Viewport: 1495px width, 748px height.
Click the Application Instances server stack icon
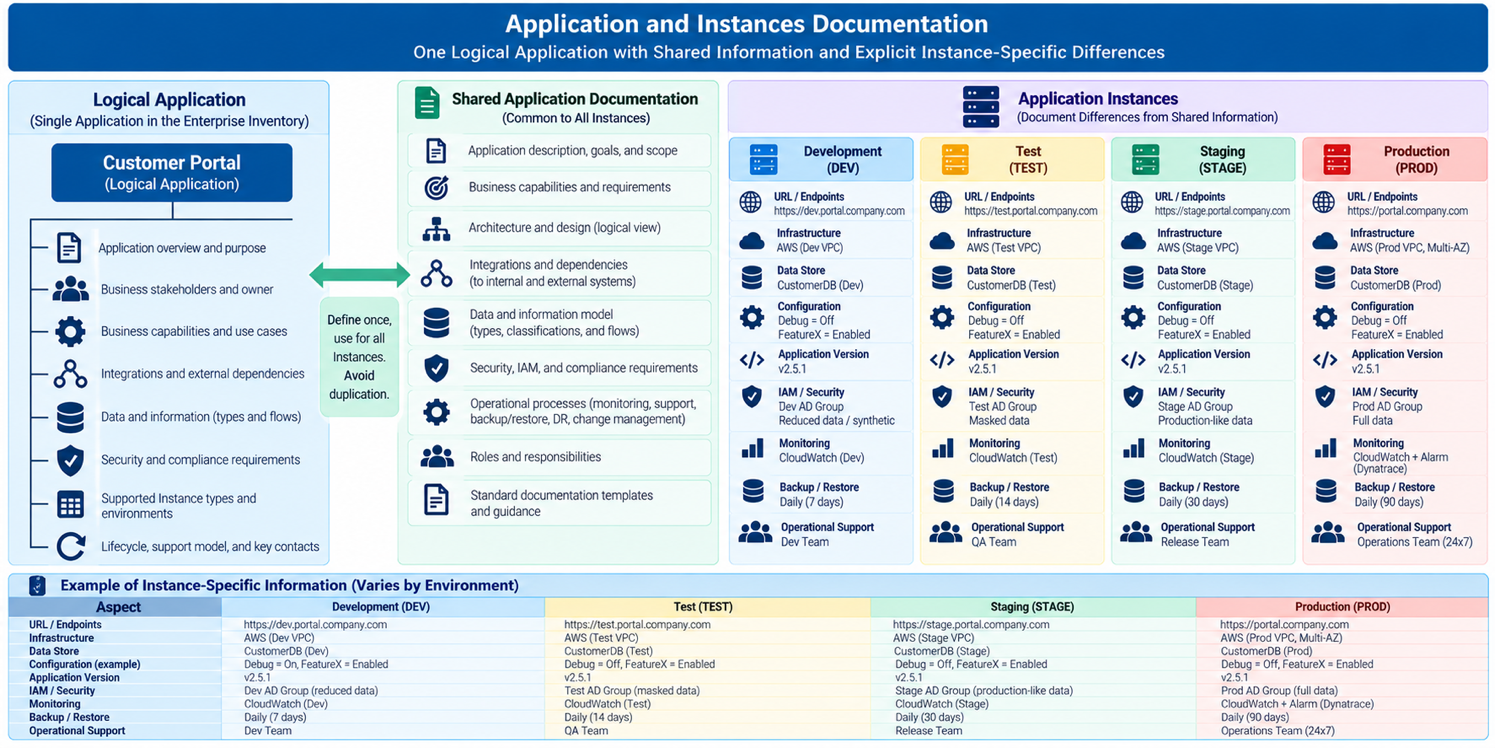coord(980,106)
